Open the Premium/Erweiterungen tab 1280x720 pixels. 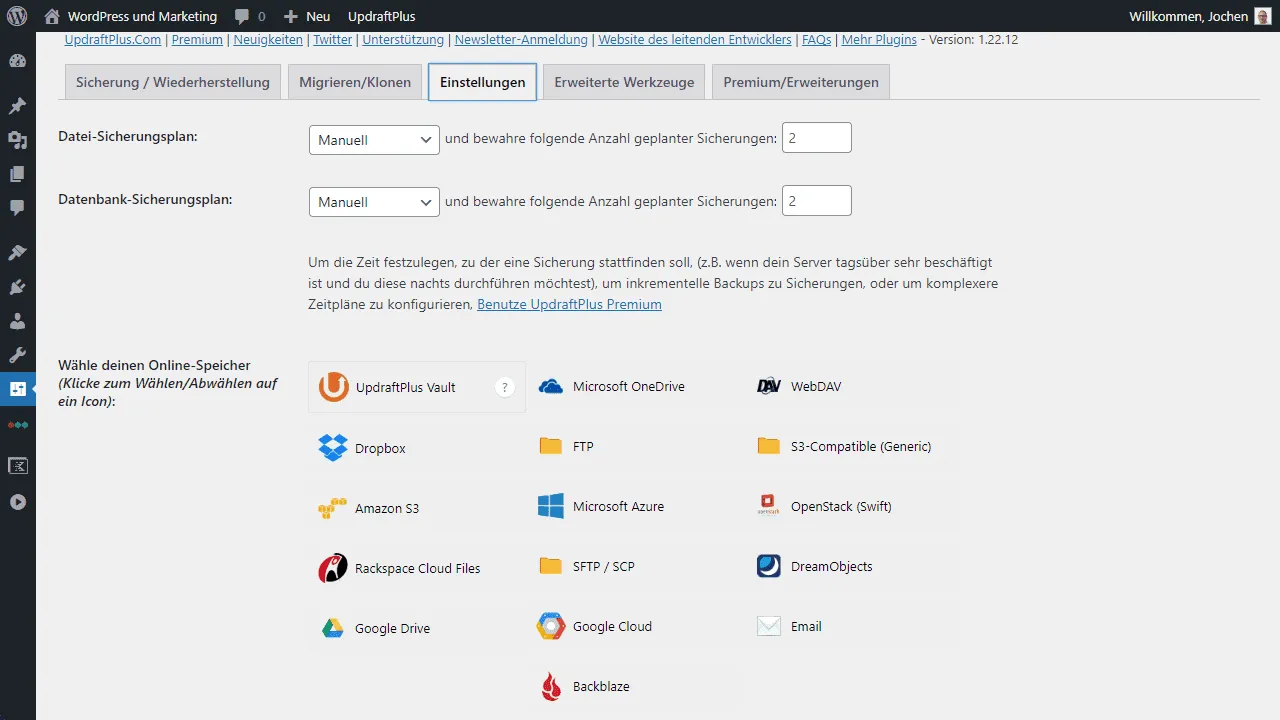pyautogui.click(x=801, y=82)
